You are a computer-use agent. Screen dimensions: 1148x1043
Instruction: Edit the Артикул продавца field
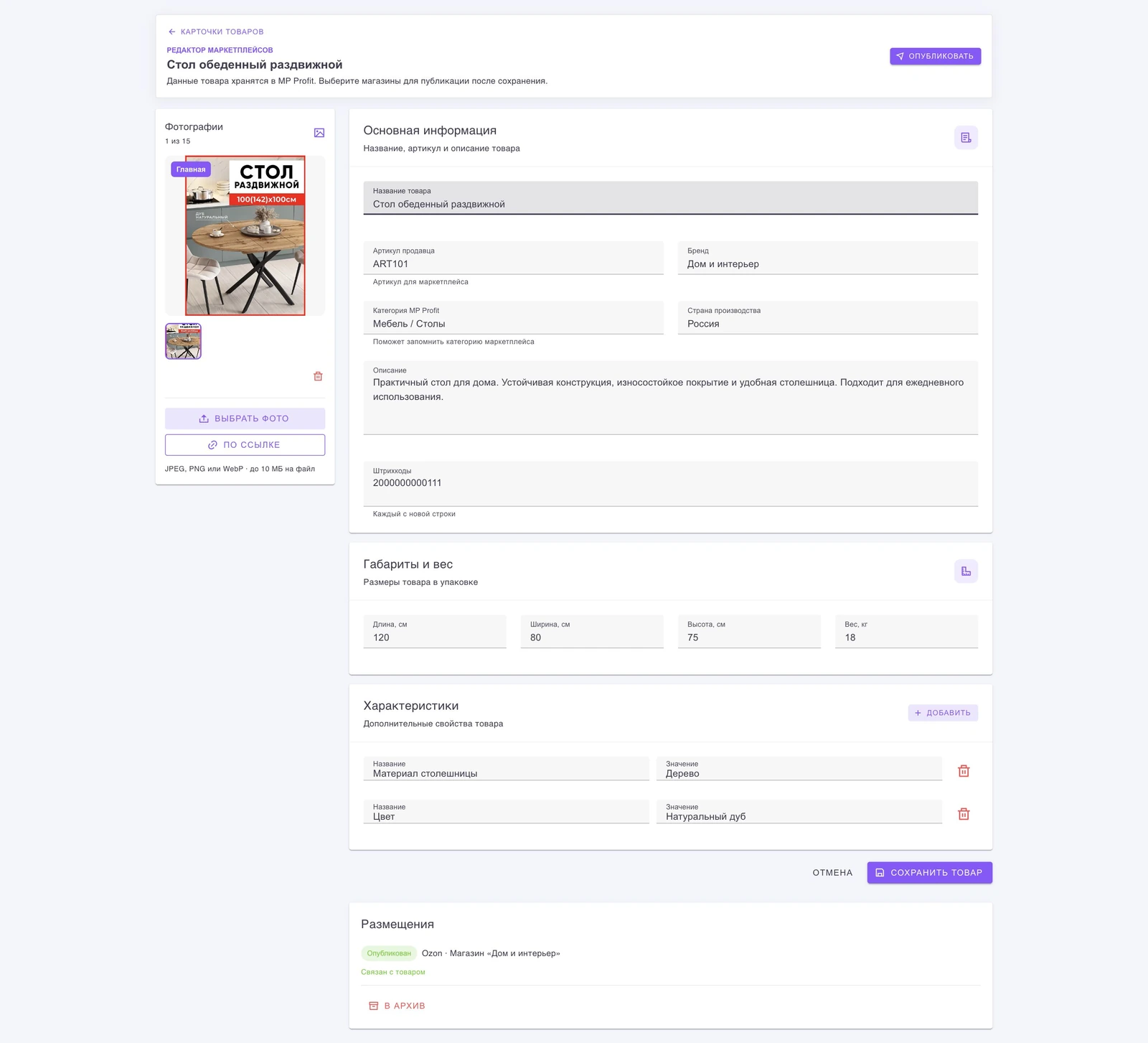[x=513, y=258]
